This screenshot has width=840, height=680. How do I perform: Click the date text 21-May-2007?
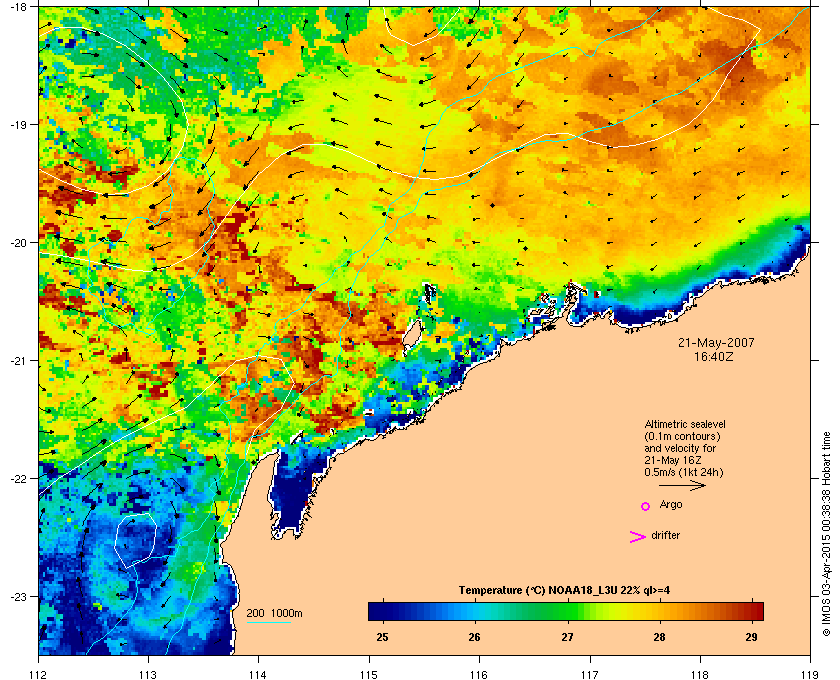(716, 342)
